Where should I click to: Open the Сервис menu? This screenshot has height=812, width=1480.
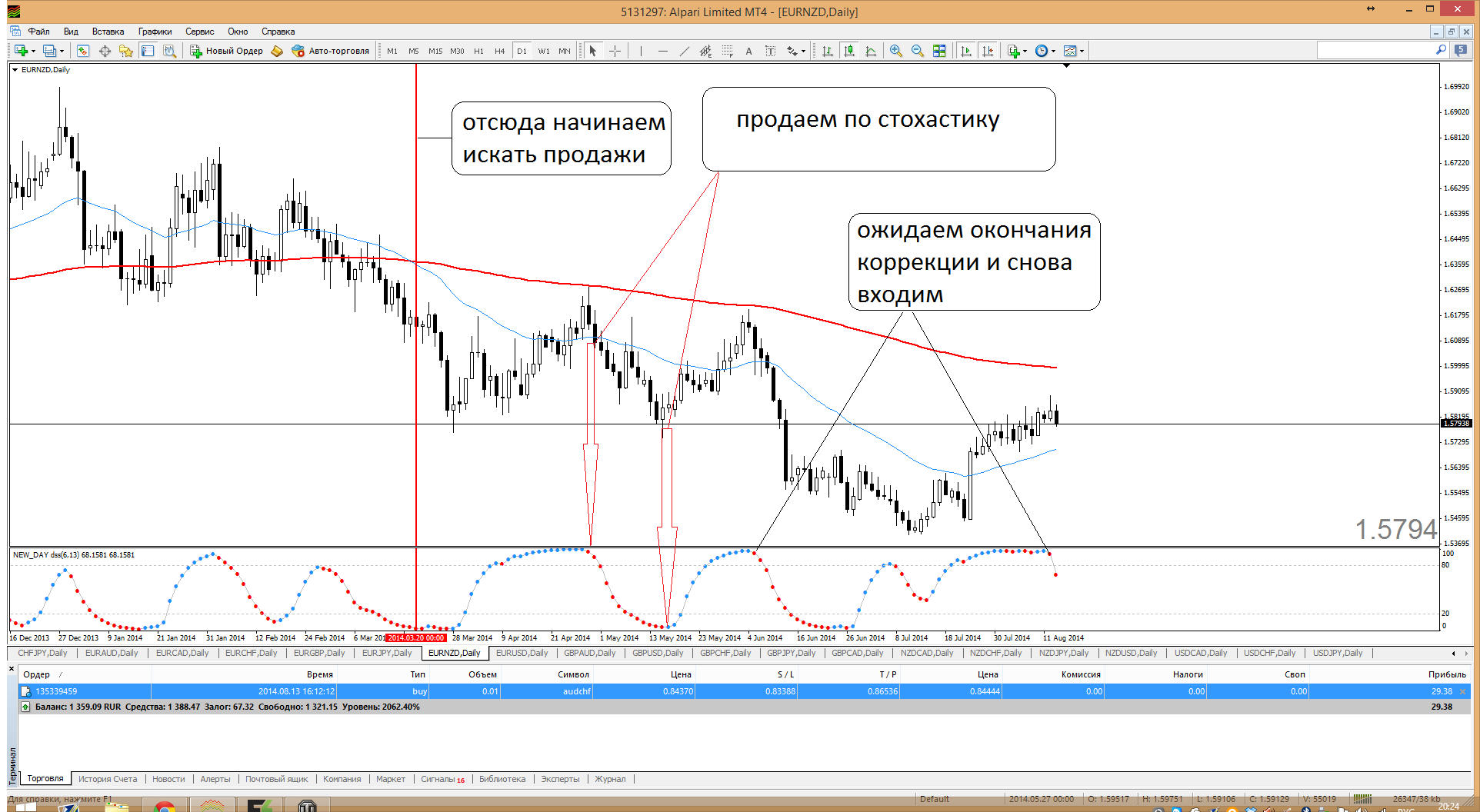pyautogui.click(x=199, y=32)
